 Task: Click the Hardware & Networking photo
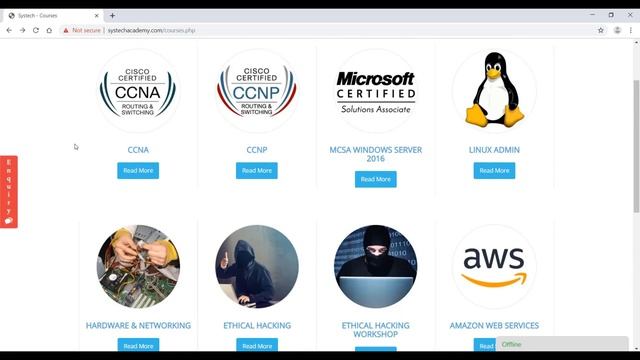pos(138,266)
